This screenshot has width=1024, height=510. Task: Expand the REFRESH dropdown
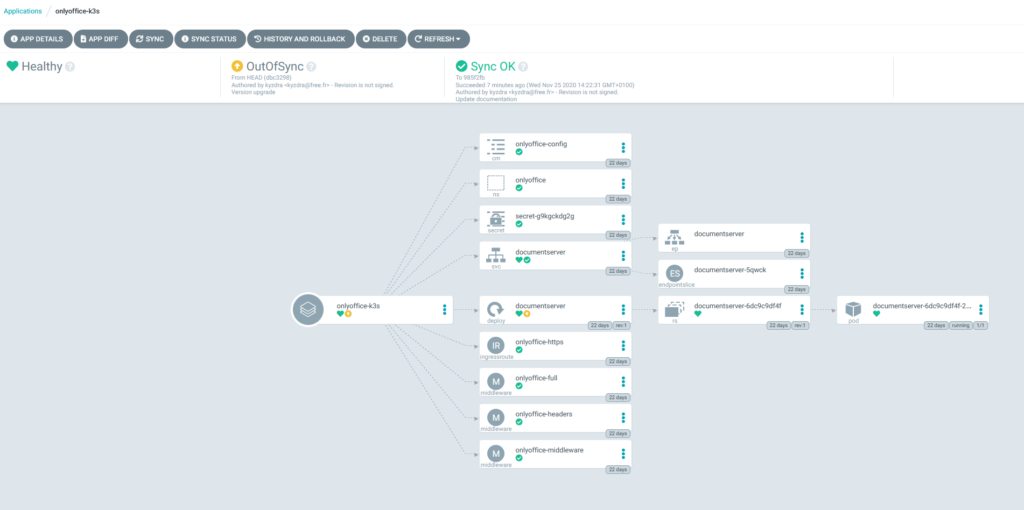439,39
